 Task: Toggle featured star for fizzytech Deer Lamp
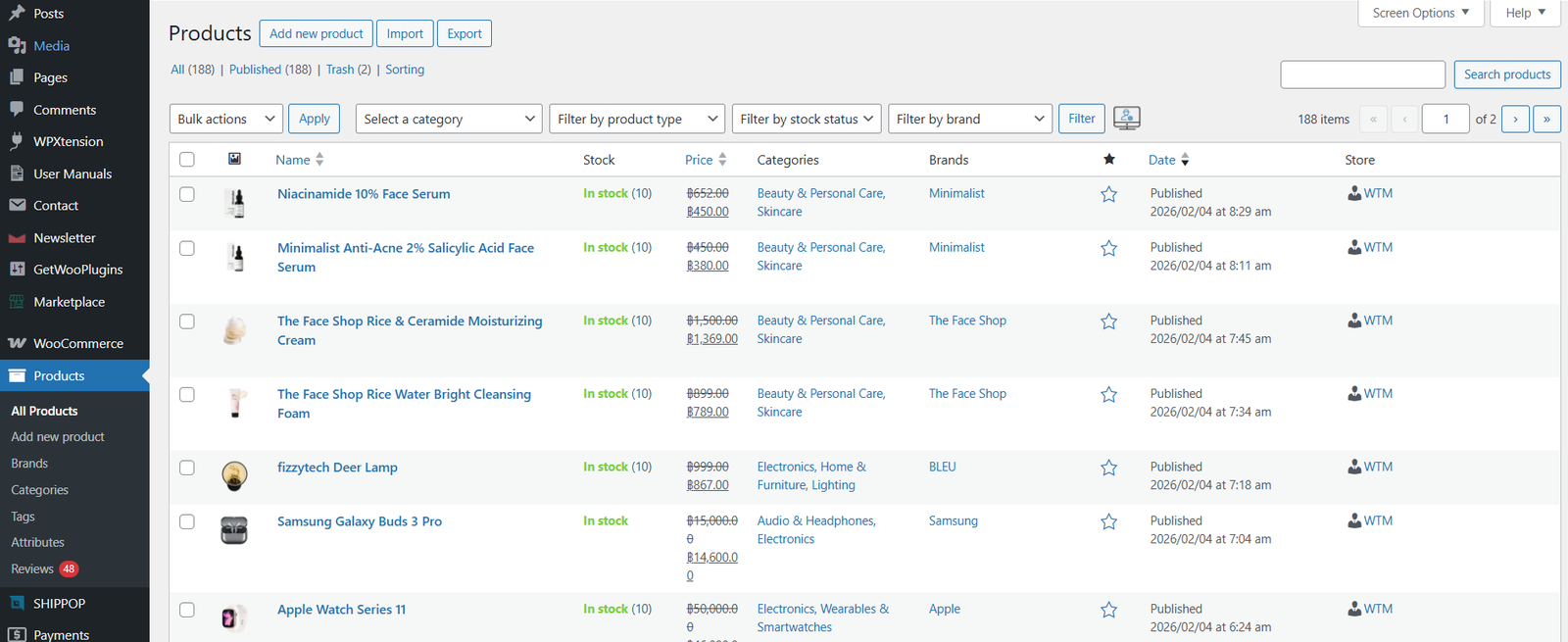(x=1108, y=468)
